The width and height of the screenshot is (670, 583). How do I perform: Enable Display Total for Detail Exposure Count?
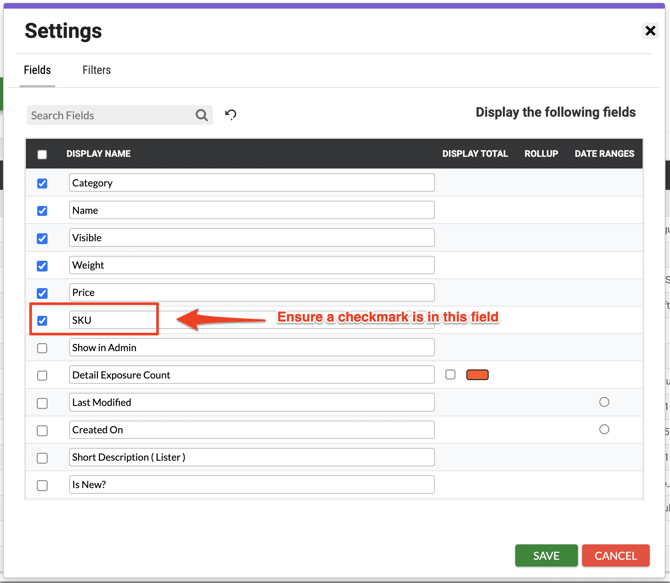click(450, 375)
